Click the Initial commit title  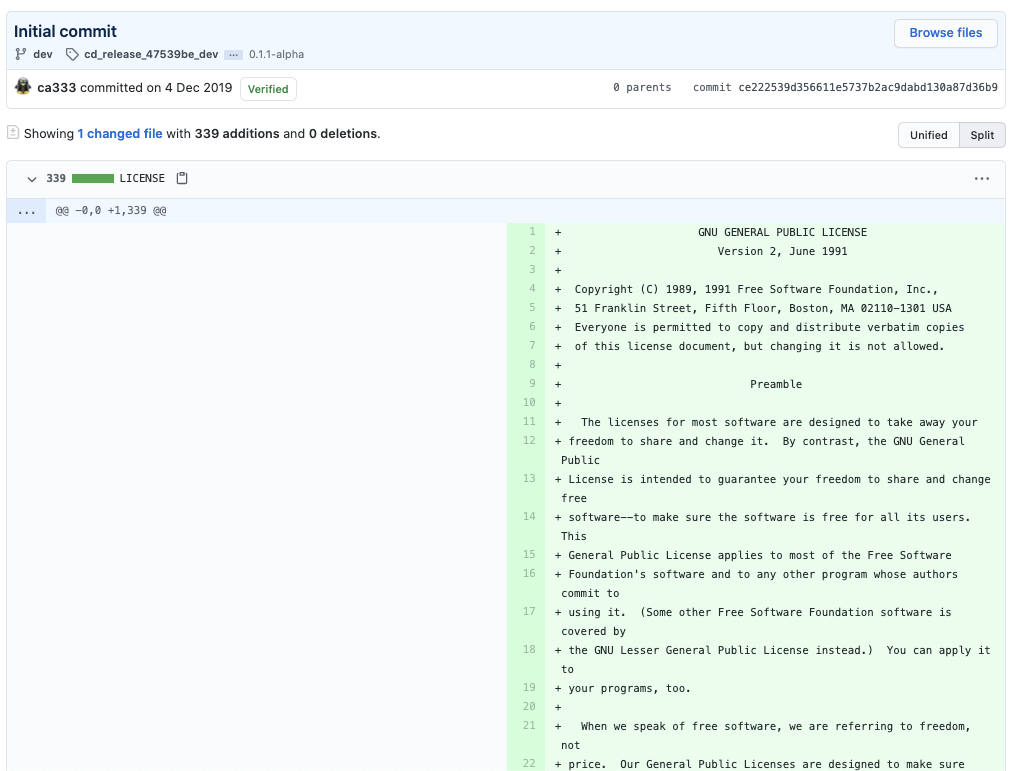pos(65,31)
